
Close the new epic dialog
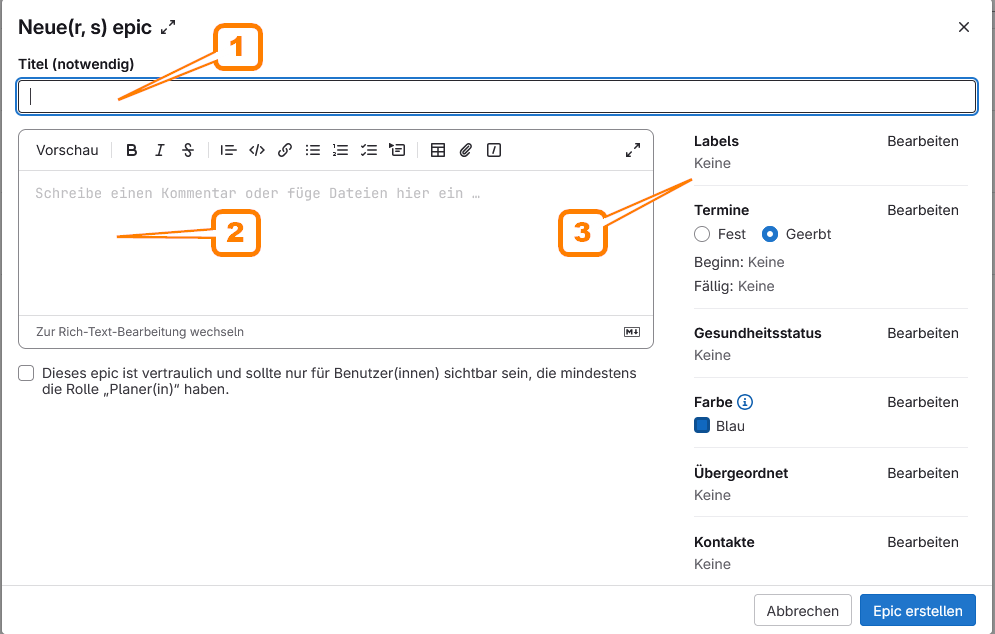click(964, 27)
